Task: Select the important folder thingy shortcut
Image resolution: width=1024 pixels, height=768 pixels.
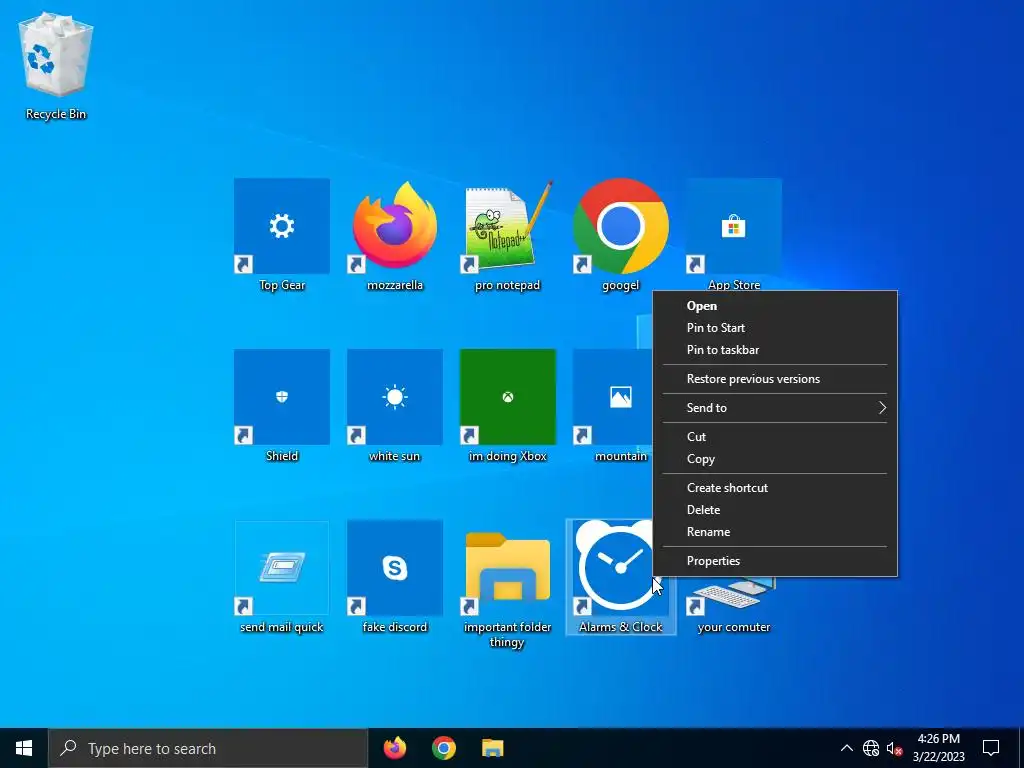Action: pyautogui.click(x=507, y=568)
